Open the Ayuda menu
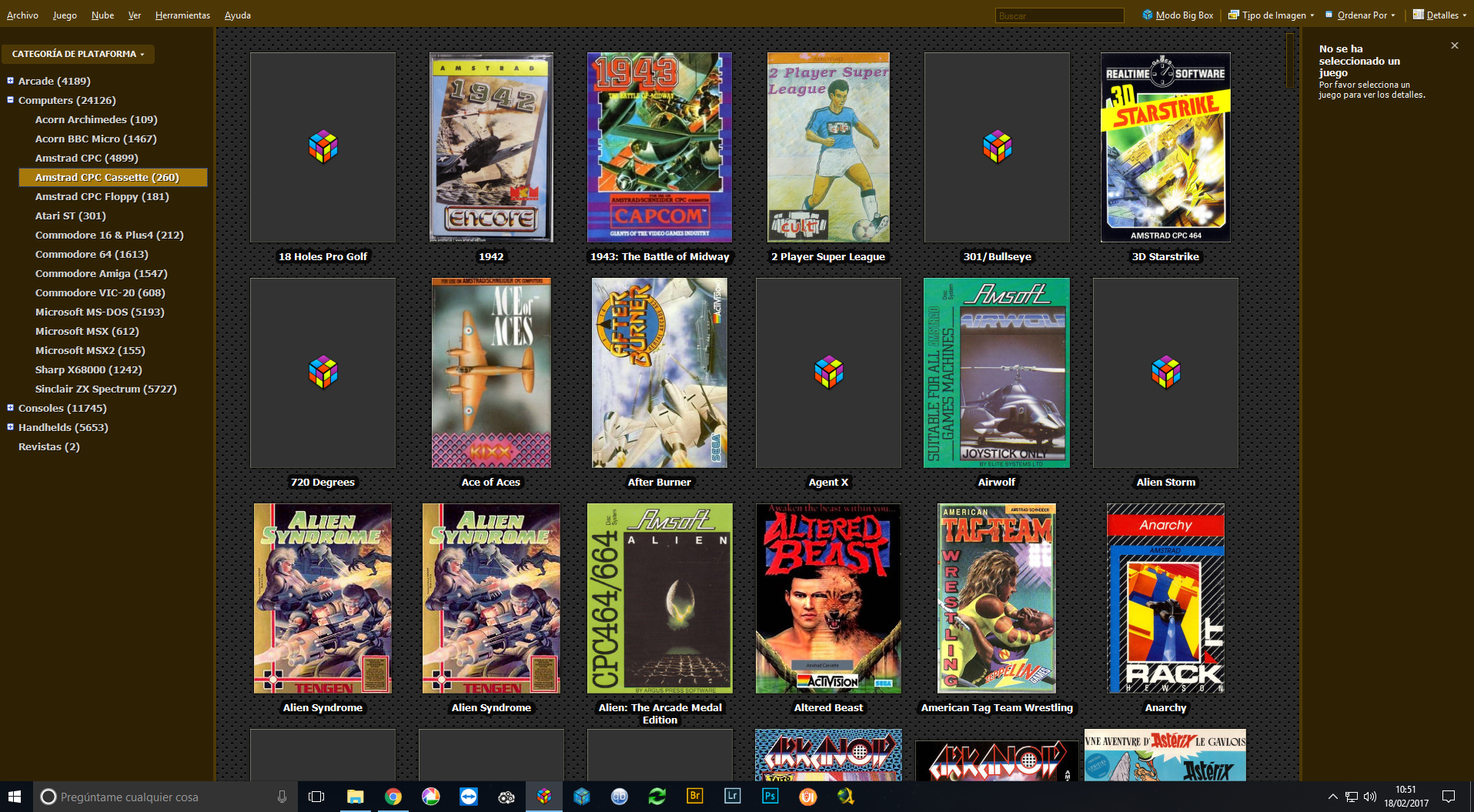Image resolution: width=1474 pixels, height=812 pixels. (x=238, y=15)
